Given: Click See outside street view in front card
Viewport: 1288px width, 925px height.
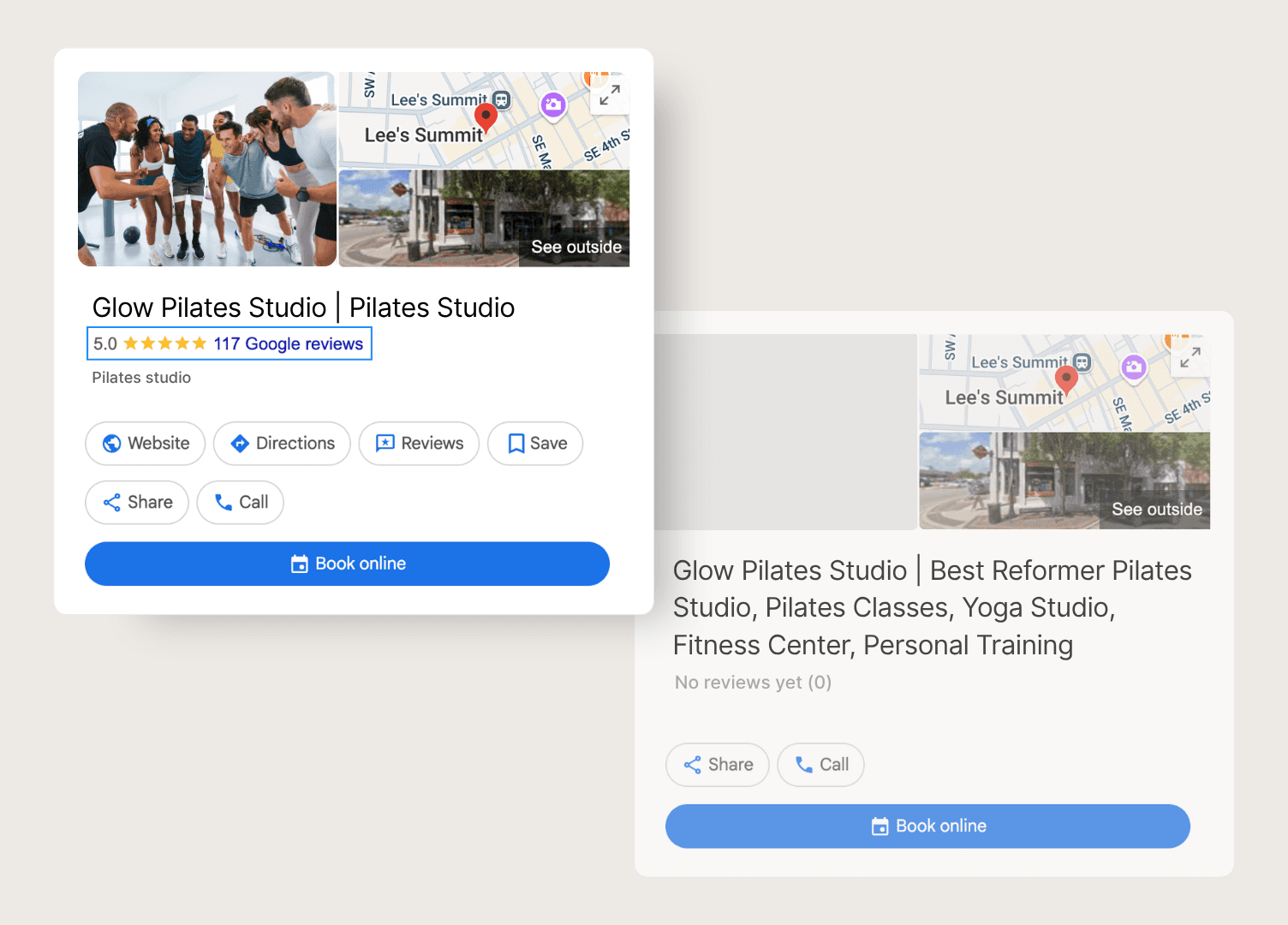Looking at the screenshot, I should click(x=484, y=218).
